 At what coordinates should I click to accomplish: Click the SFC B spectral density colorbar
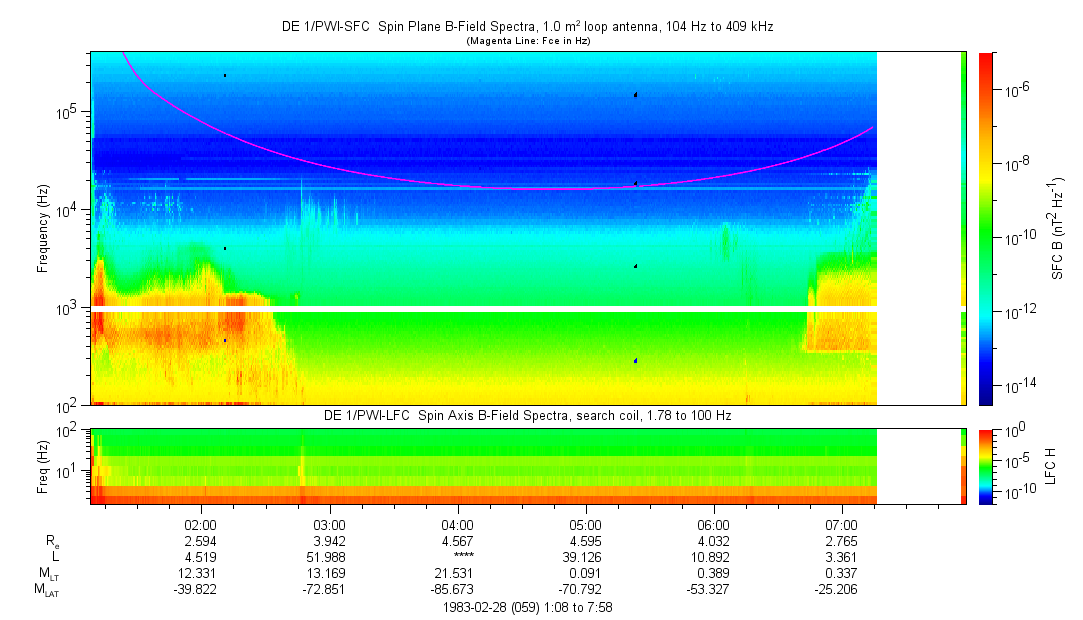point(984,228)
